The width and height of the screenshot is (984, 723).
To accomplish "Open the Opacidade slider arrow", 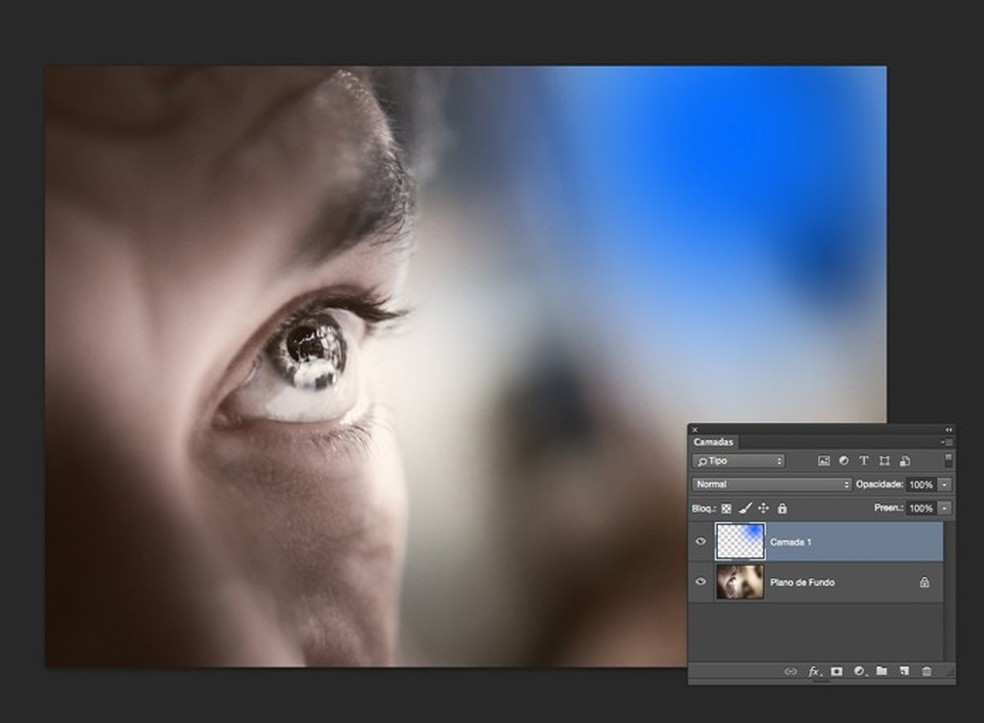I will click(x=944, y=485).
